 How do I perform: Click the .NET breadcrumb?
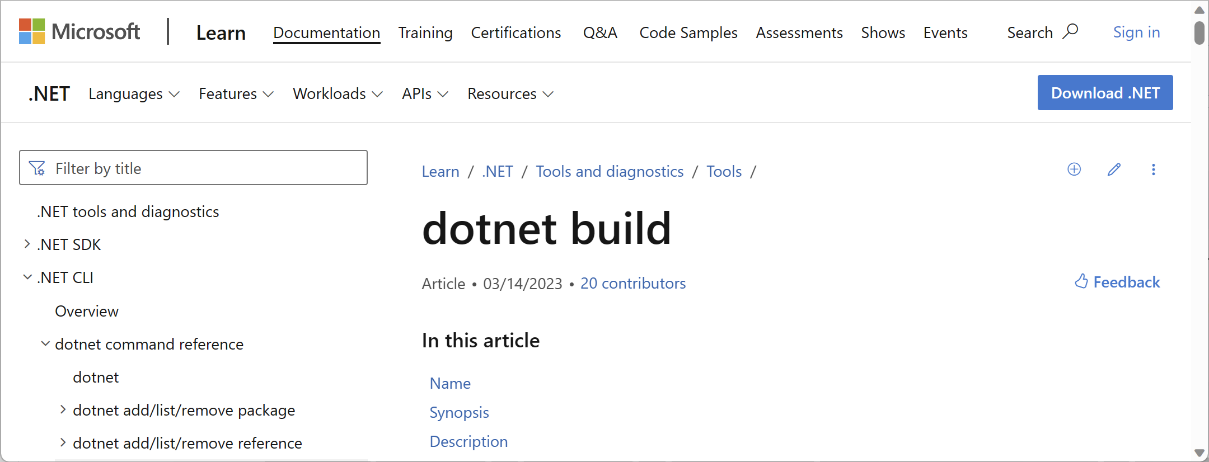pyautogui.click(x=497, y=171)
